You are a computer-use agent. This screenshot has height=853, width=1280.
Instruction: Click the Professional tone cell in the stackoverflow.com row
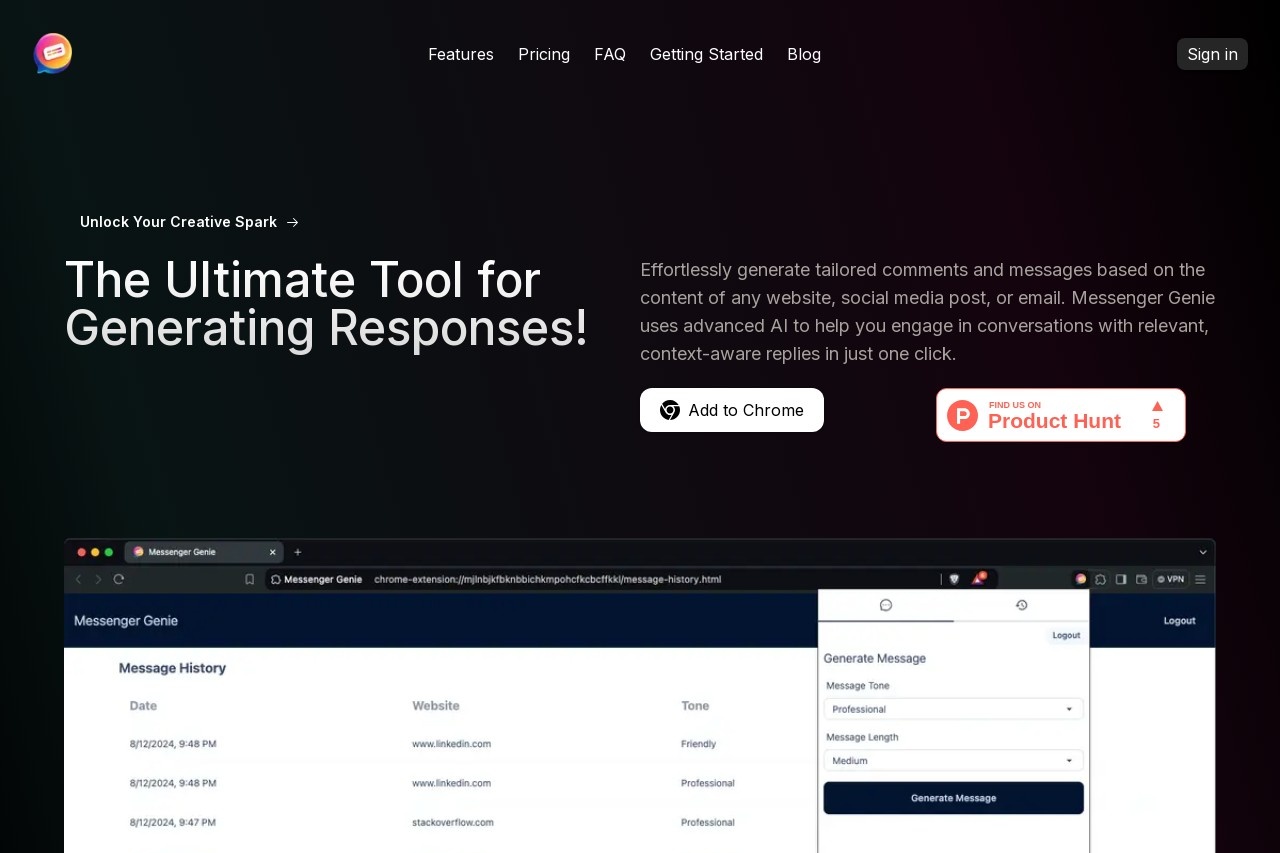click(708, 823)
